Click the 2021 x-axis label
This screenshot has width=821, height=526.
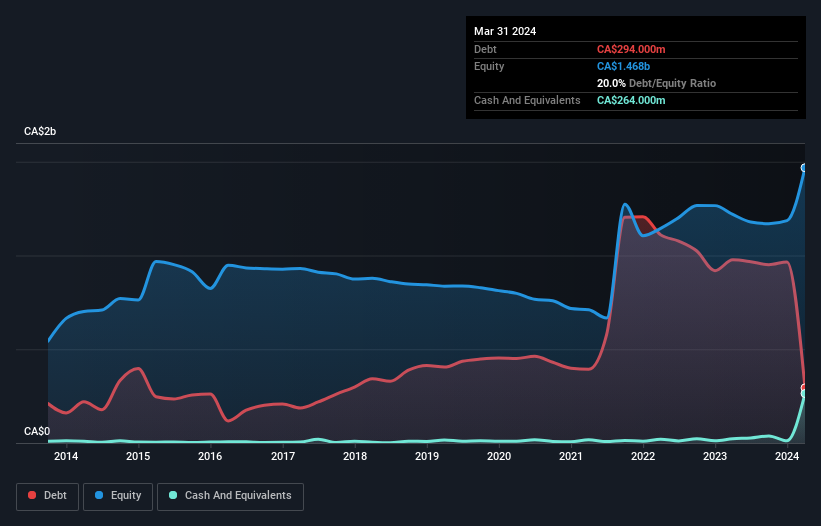click(571, 456)
